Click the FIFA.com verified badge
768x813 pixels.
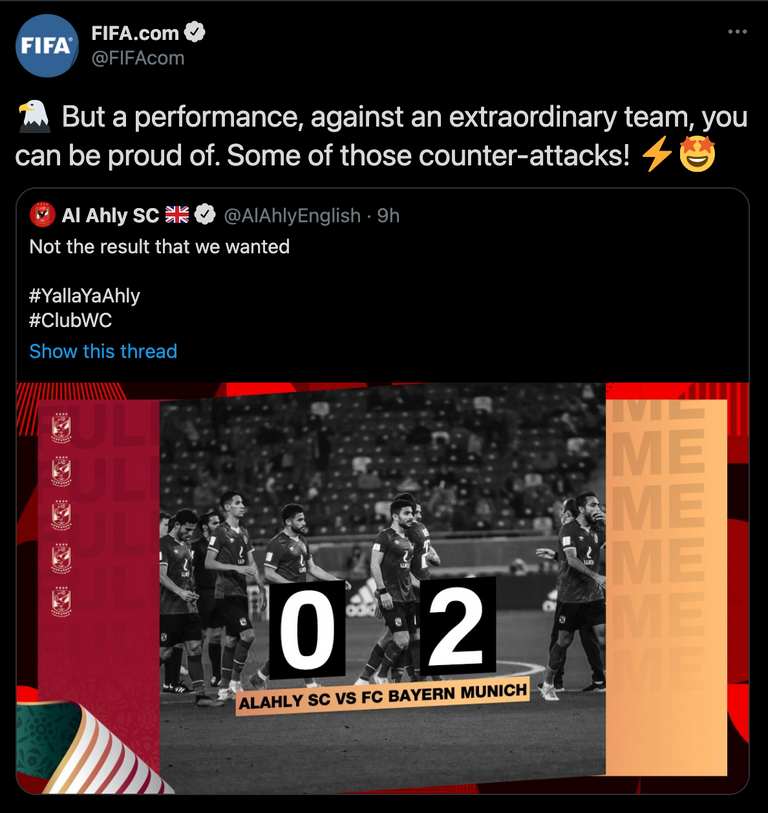click(x=195, y=33)
